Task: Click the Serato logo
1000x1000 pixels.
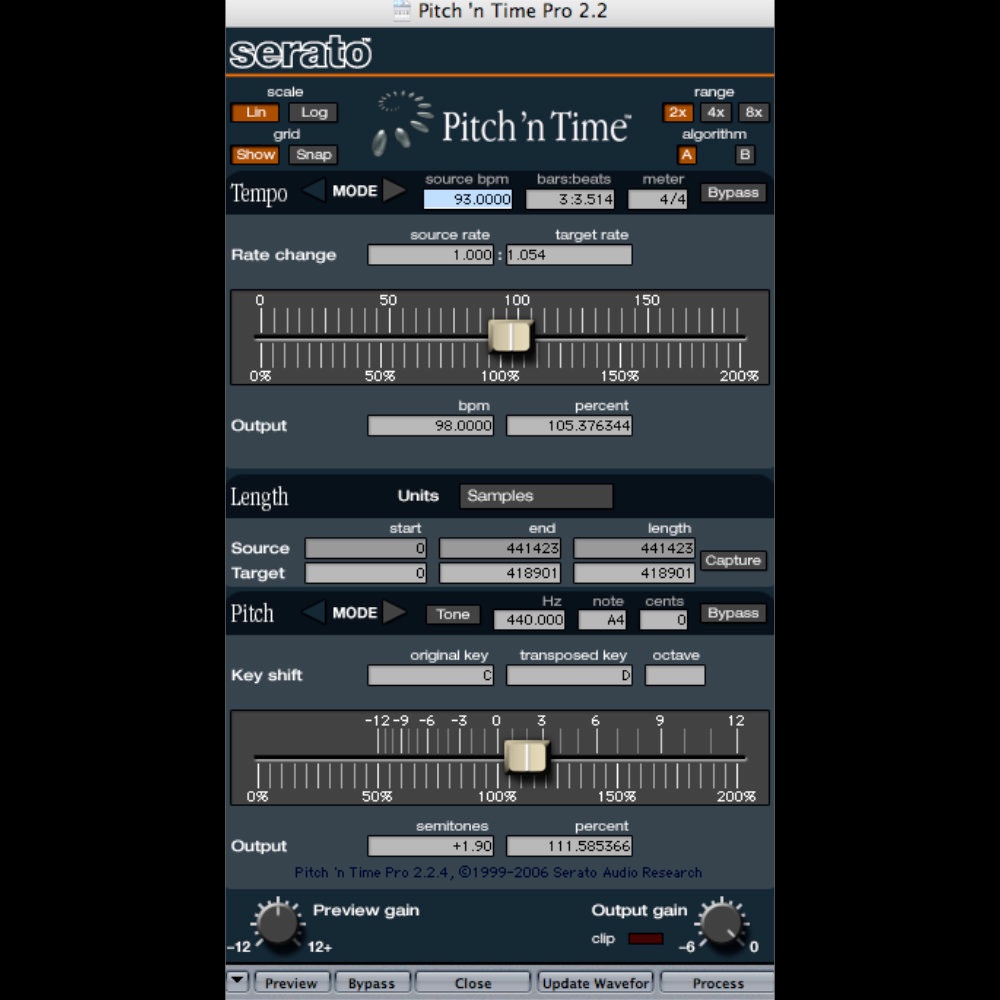Action: coord(300,53)
